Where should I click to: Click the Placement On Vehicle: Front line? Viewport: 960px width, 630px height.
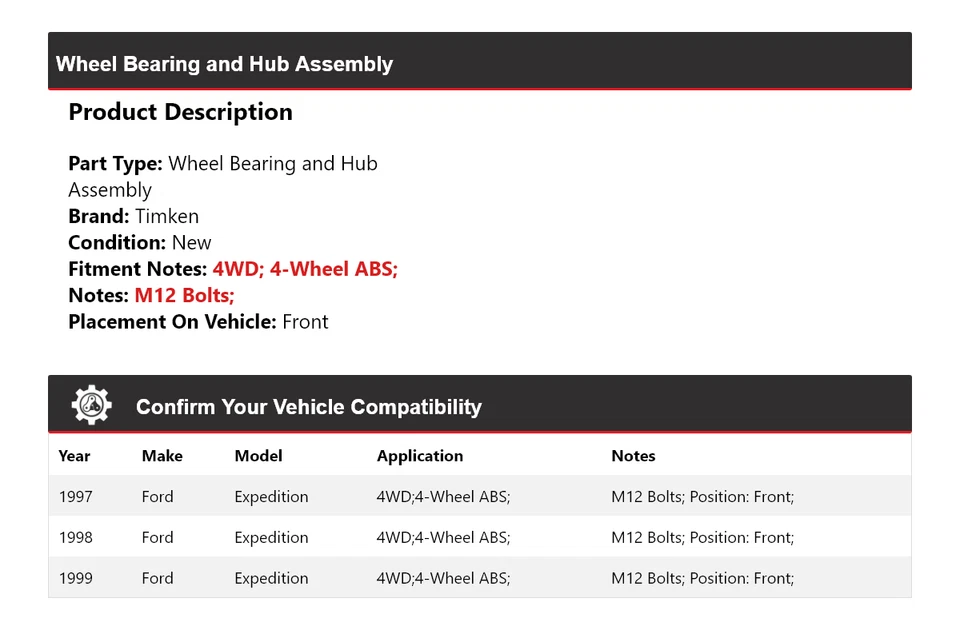pyautogui.click(x=198, y=322)
